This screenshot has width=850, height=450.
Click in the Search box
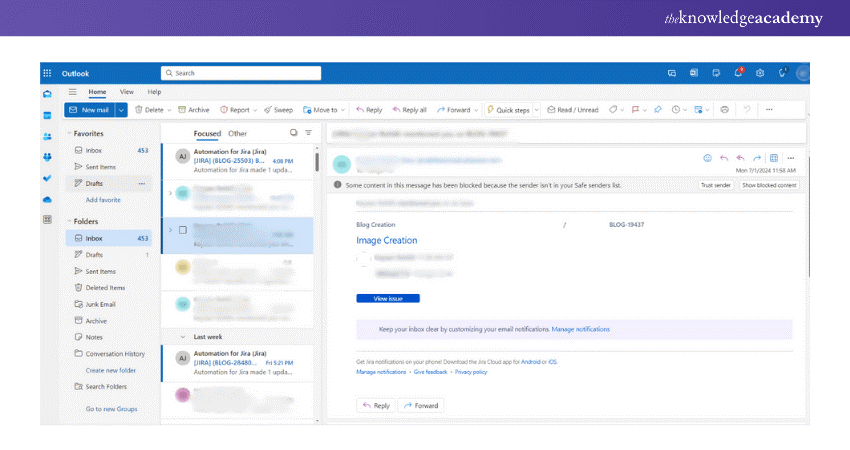click(x=240, y=73)
